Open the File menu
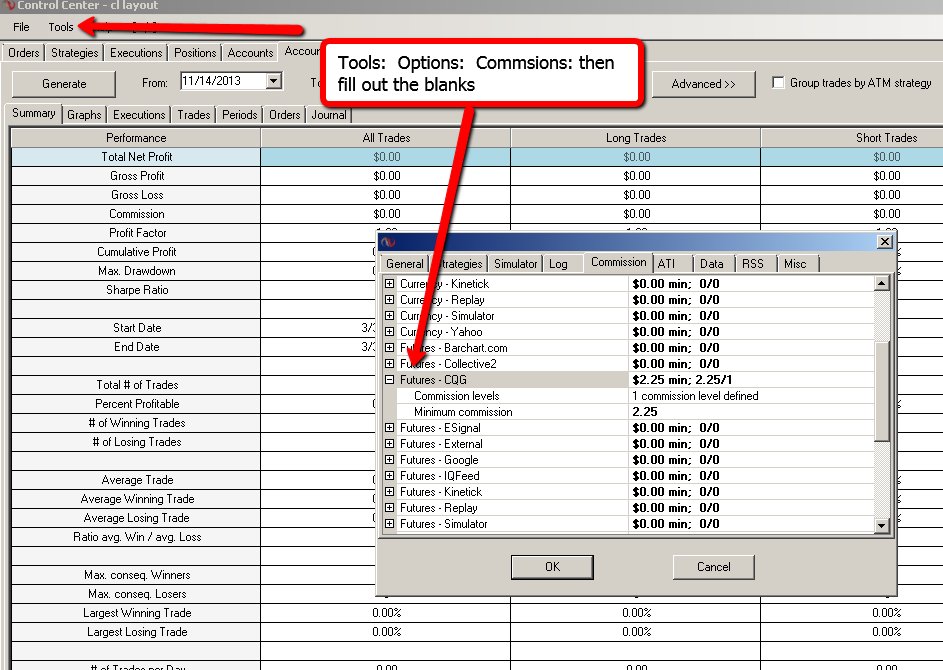Viewport: 943px width, 670px height. [x=21, y=27]
